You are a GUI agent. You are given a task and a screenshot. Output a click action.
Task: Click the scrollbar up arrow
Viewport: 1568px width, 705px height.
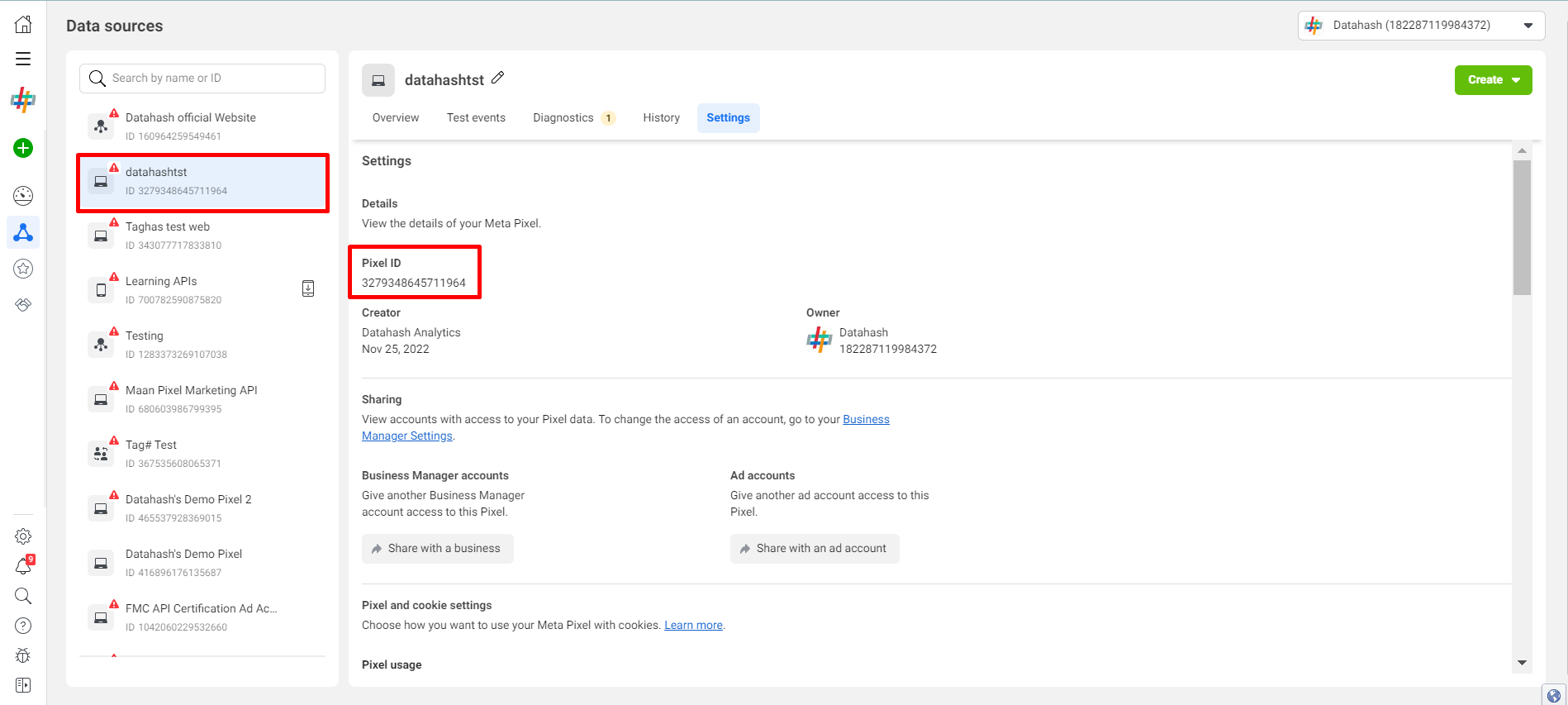(x=1522, y=150)
